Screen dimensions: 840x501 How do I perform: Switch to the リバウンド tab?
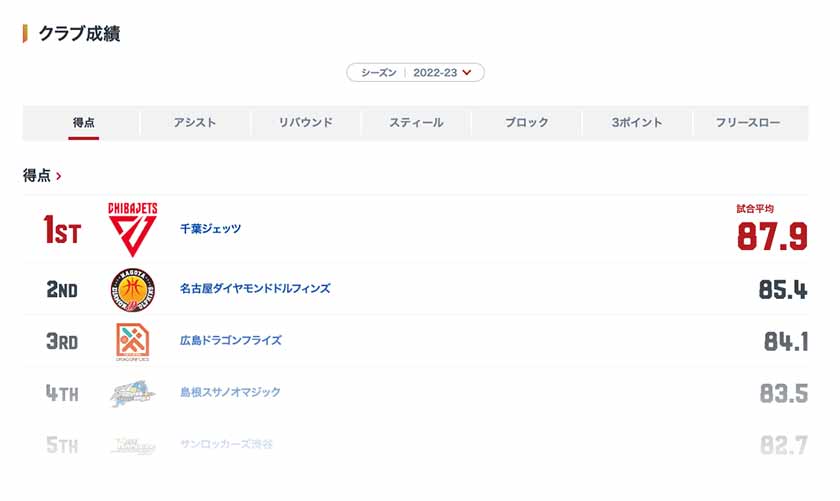306,123
